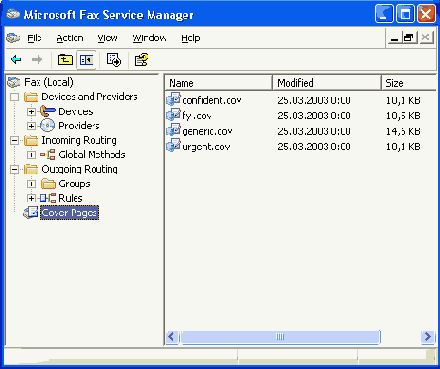440x369 pixels.
Task: Collapse the Outgoing Routing node
Action: click(x=14, y=169)
